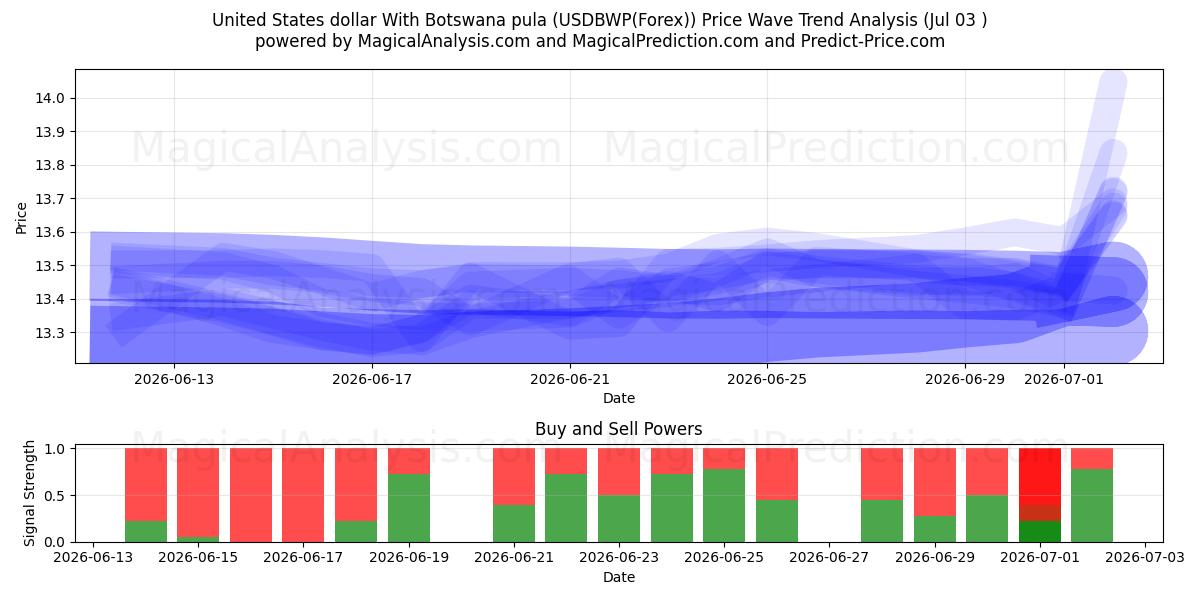Click the 2026-06-17 date on price chart
1200x600 pixels.
372,379
